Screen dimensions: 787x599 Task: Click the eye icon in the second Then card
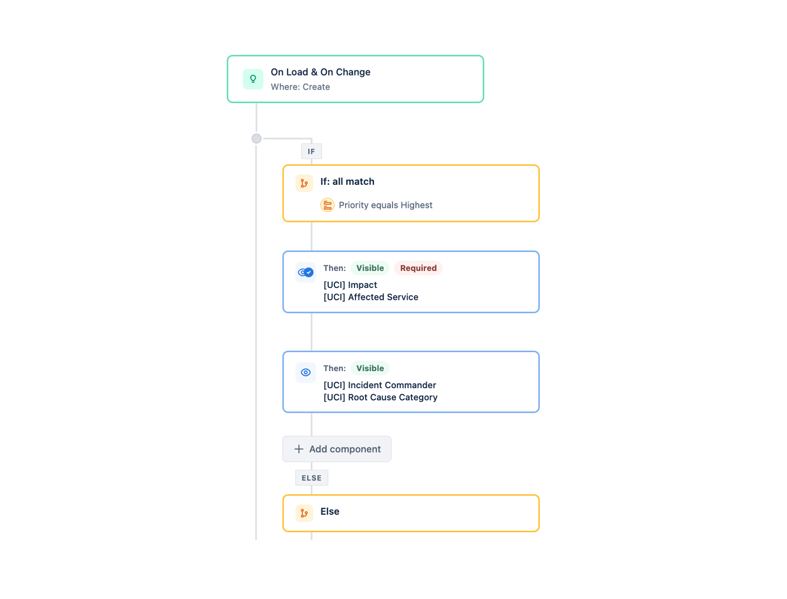pos(305,372)
